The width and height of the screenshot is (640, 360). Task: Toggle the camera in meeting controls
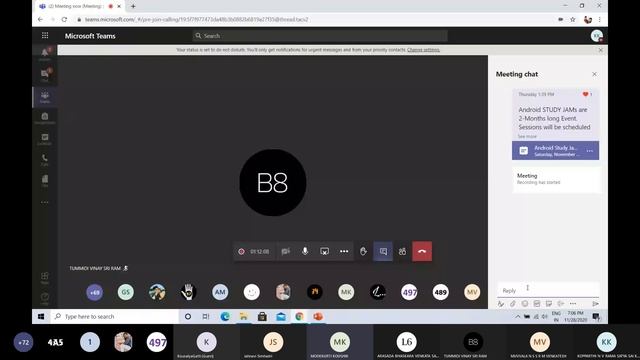[285, 251]
